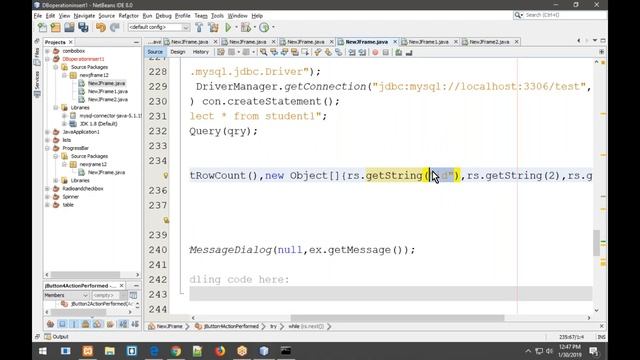Image resolution: width=640 pixels, height=360 pixels.
Task: Click the New Project toolbar icon
Action: [56, 27]
